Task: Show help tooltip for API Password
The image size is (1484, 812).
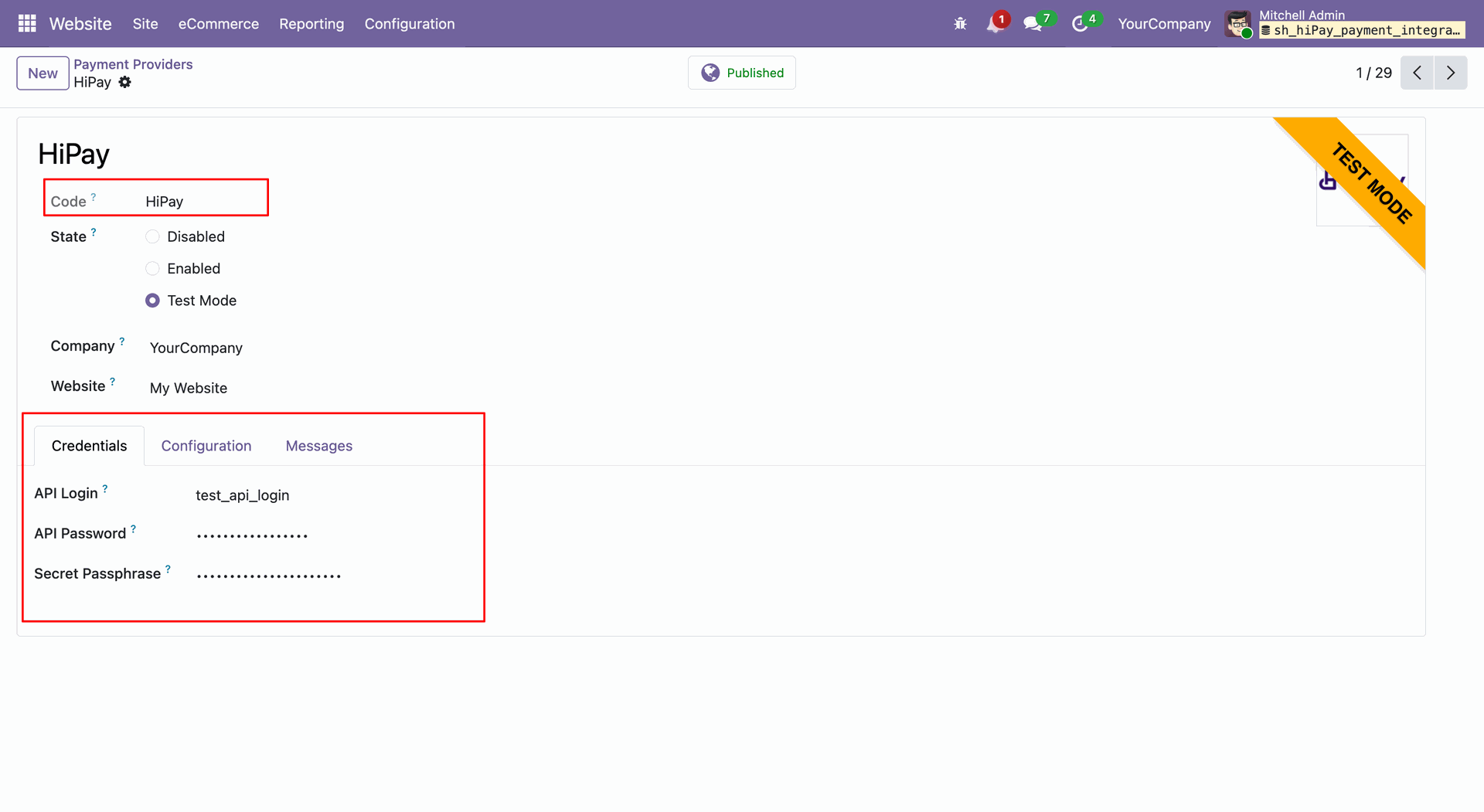Action: (x=133, y=529)
